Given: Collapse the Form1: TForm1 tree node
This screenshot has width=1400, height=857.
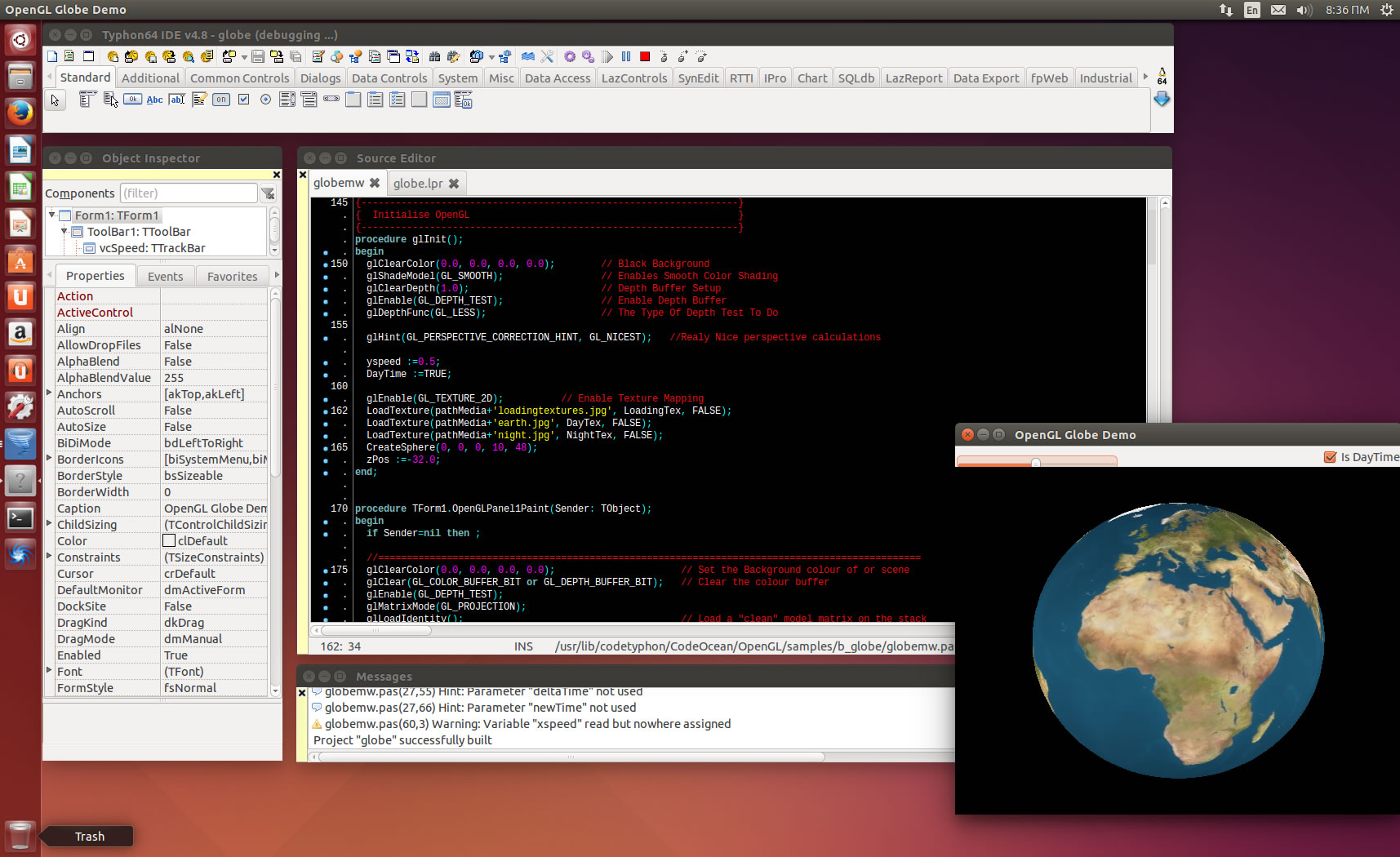Looking at the screenshot, I should (51, 215).
